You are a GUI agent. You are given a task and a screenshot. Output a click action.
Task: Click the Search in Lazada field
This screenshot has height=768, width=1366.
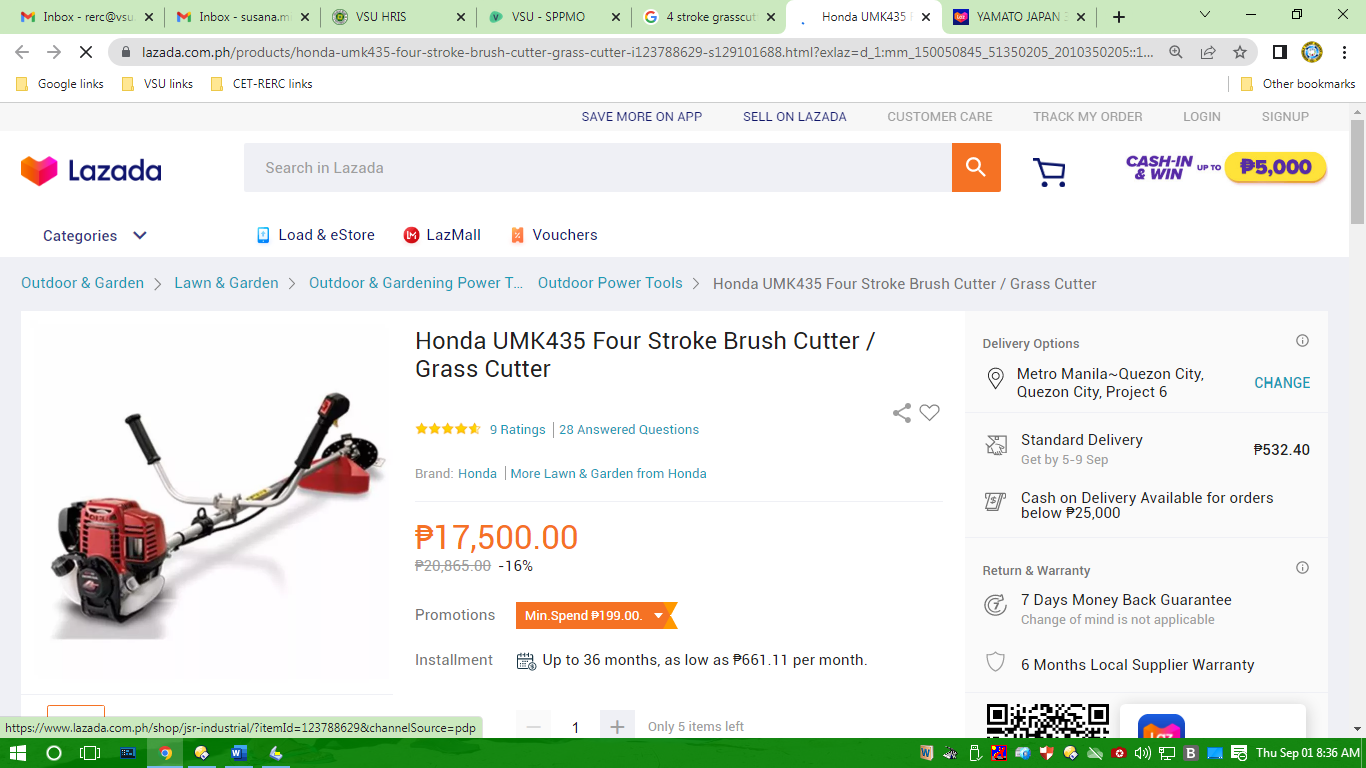click(598, 168)
